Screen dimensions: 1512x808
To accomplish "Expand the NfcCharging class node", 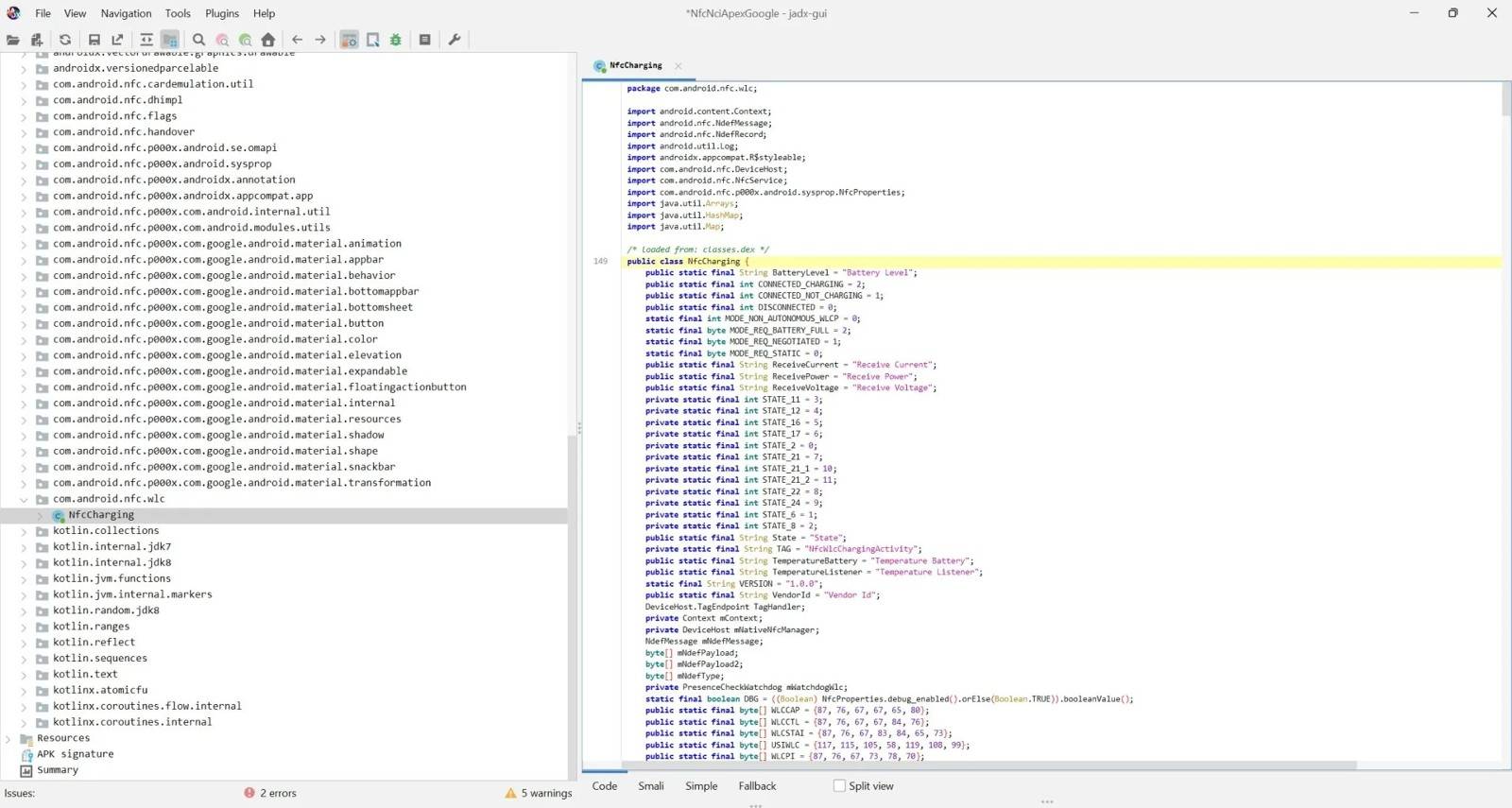I will pos(40,515).
